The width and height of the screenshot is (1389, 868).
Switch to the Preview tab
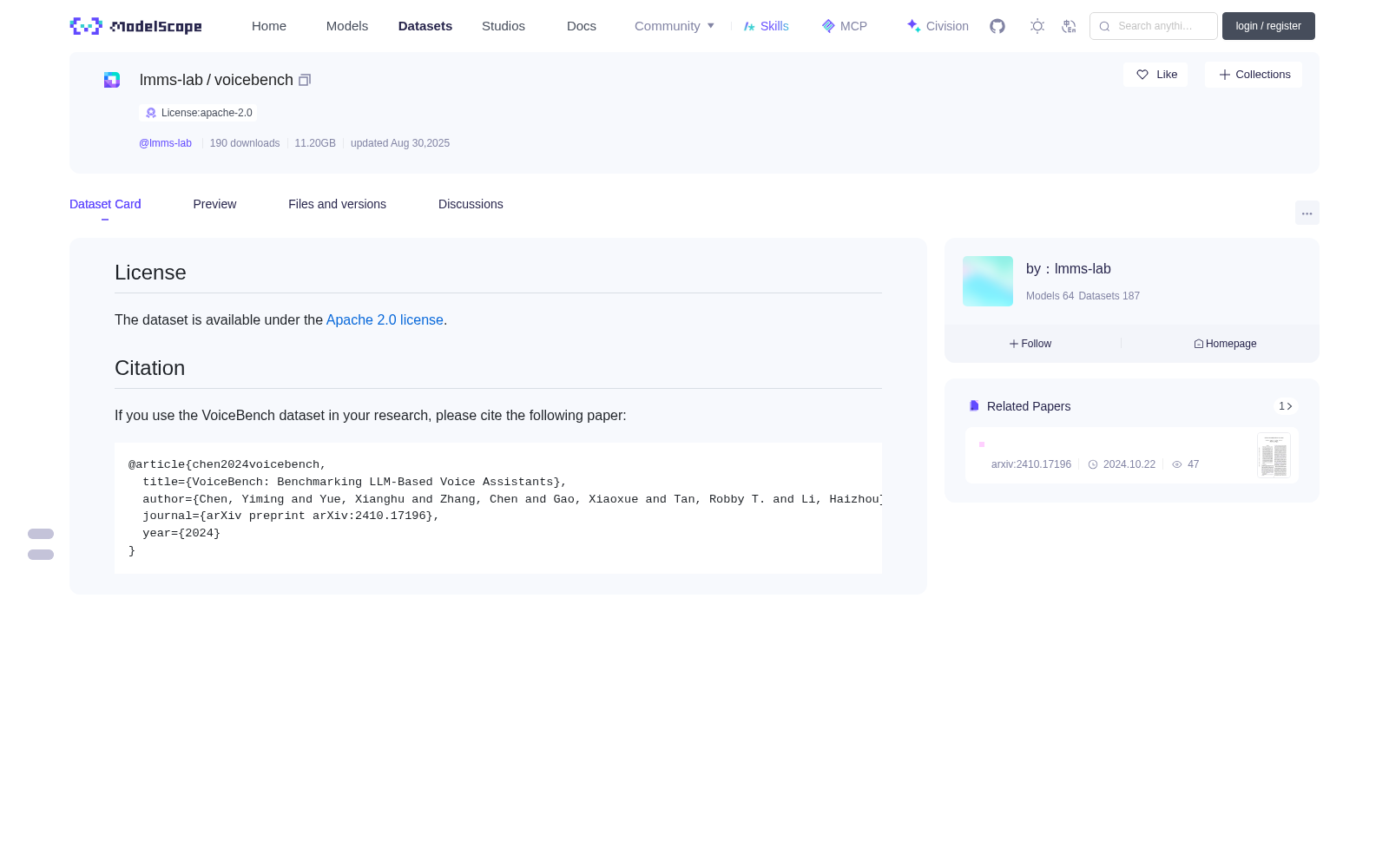(214, 204)
